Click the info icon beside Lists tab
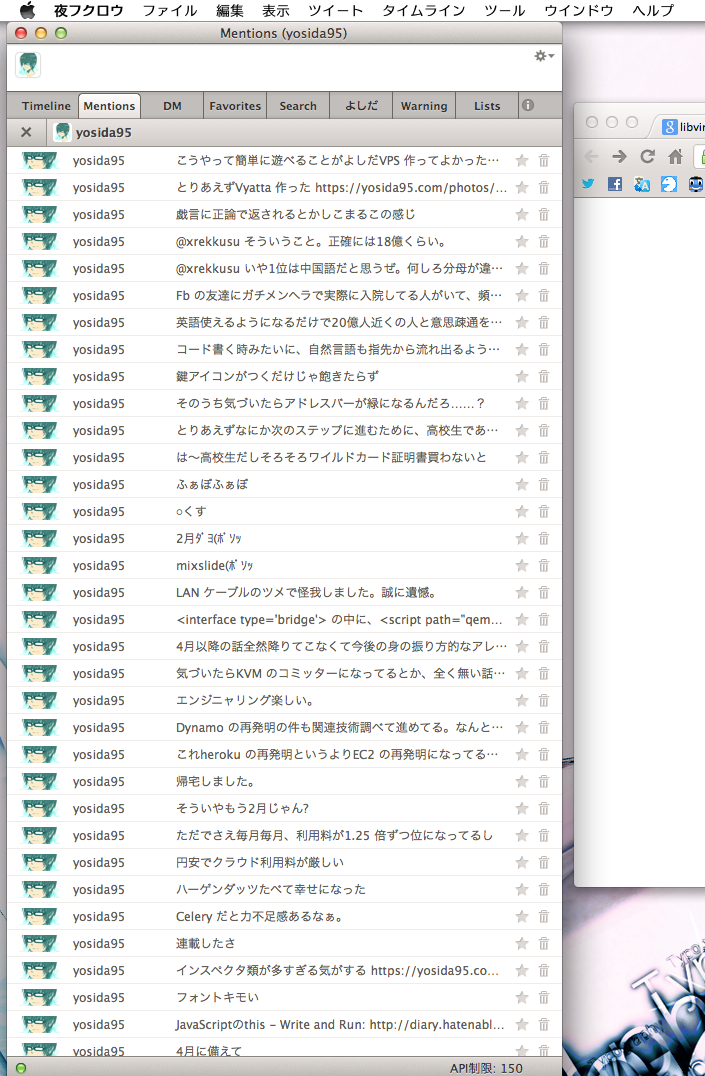 click(x=528, y=106)
